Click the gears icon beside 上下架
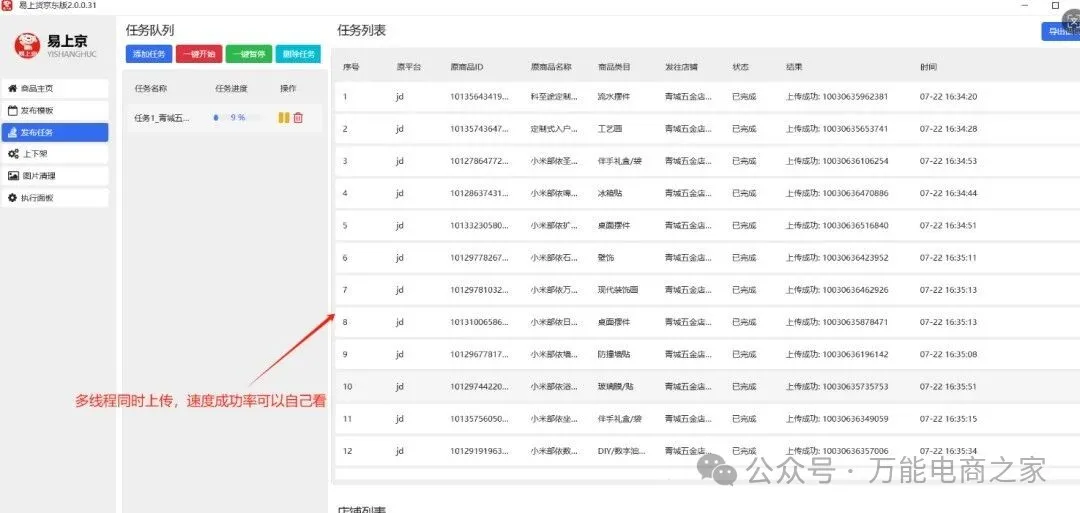Screen dimensions: 1080x513 click(13, 154)
